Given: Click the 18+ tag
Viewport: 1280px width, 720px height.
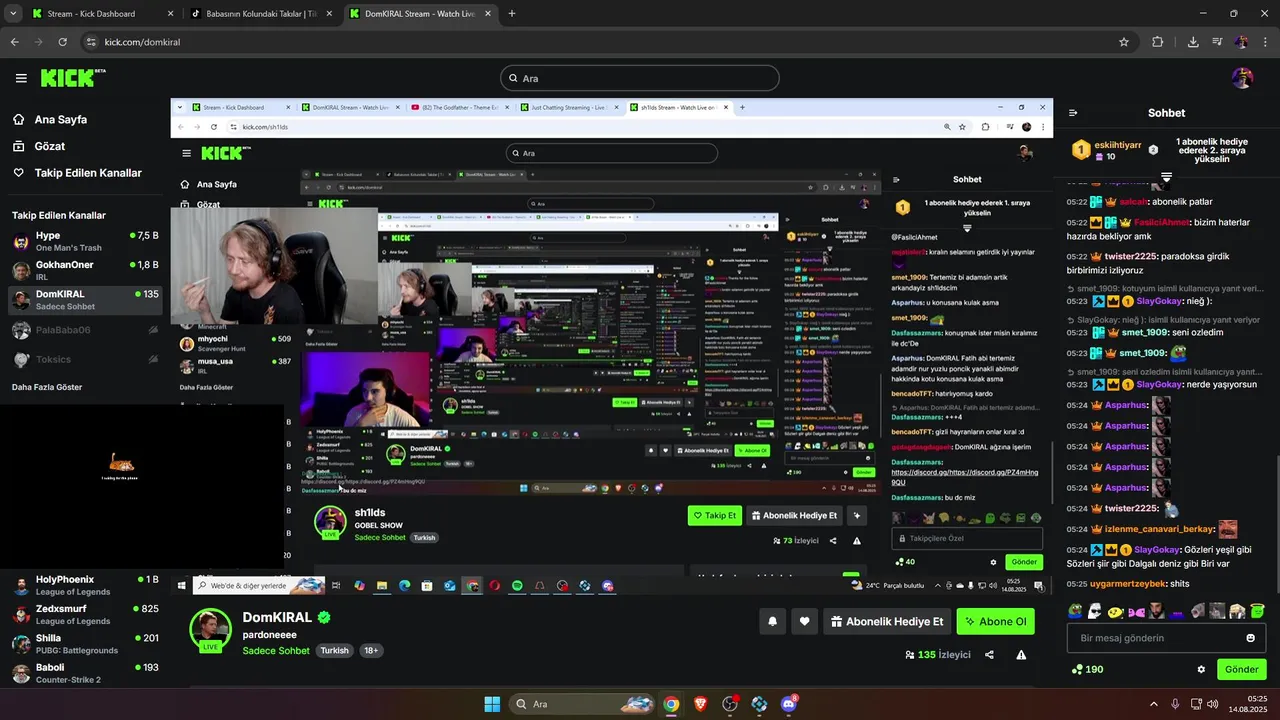Looking at the screenshot, I should tap(371, 650).
